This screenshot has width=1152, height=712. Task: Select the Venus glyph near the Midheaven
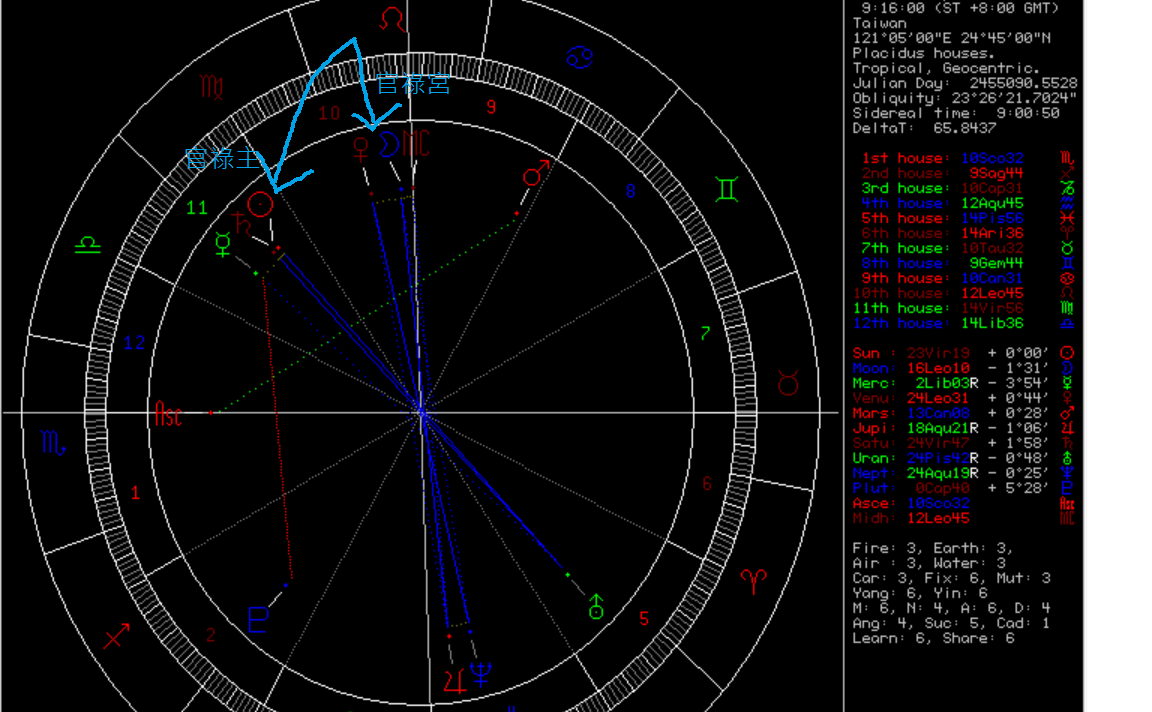point(360,146)
